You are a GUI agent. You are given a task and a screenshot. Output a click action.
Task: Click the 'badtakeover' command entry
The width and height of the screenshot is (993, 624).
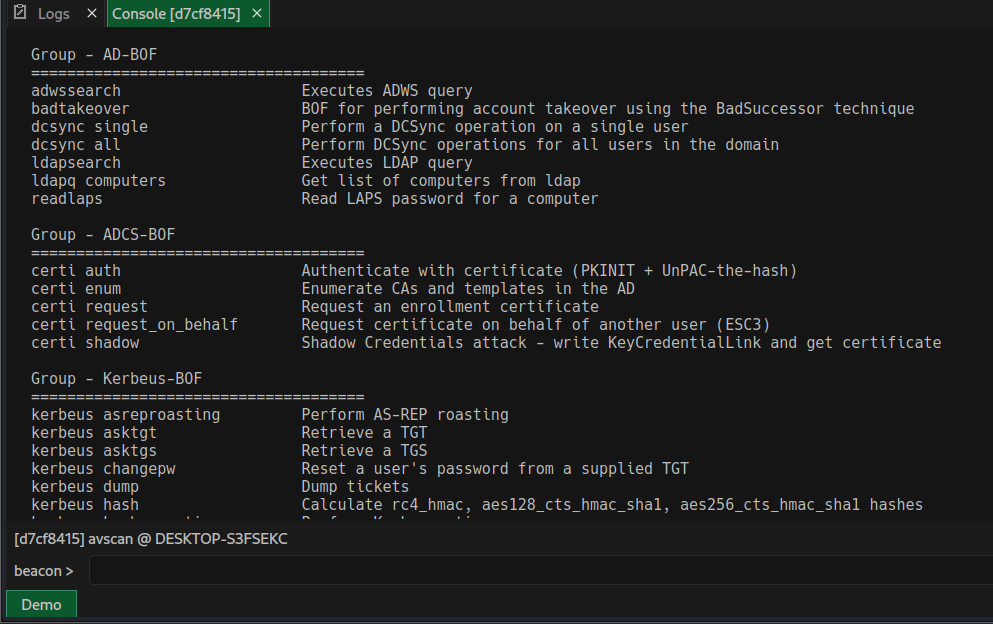[x=80, y=108]
